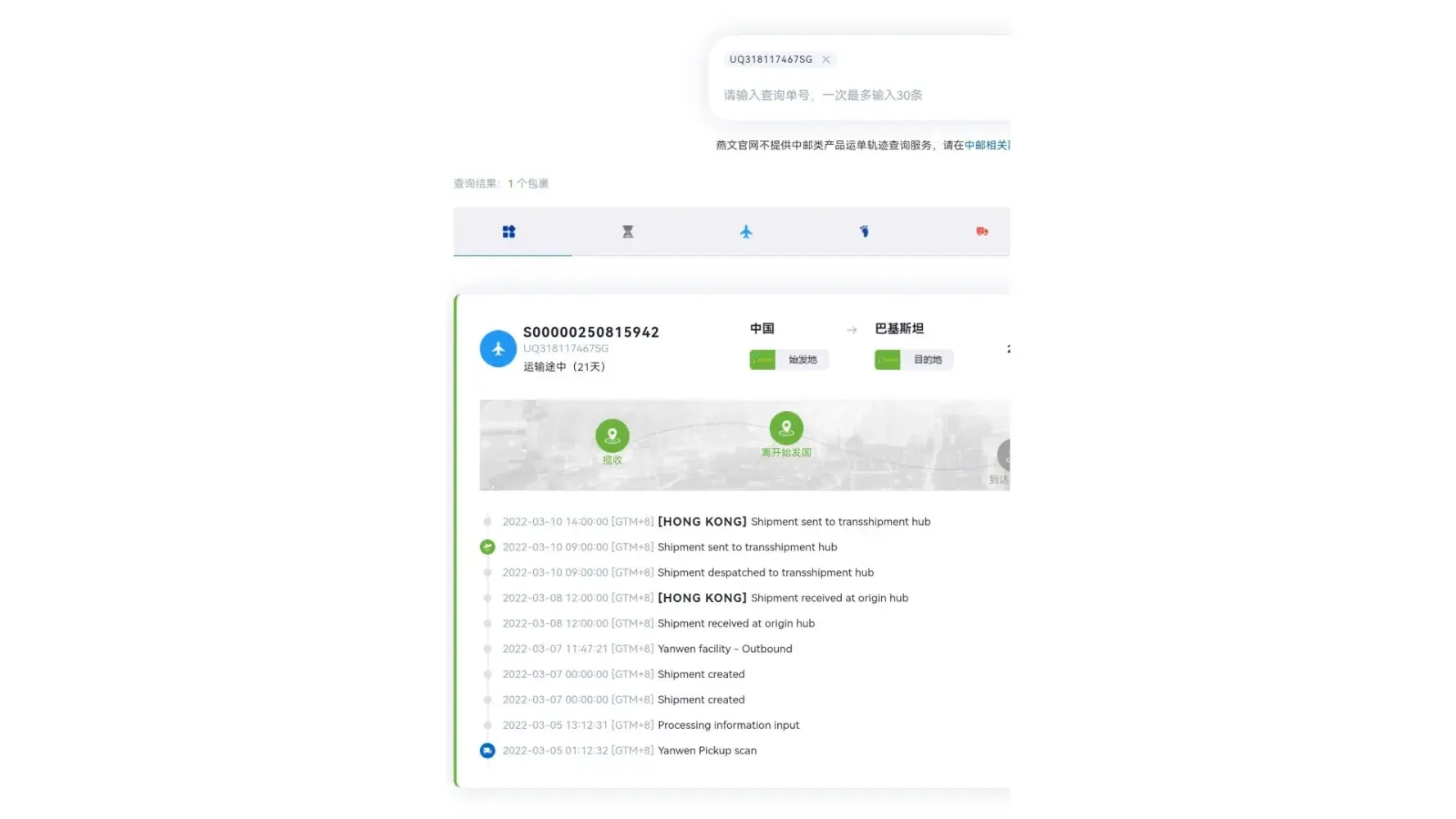This screenshot has height=819, width=1456.
Task: Click the blue airplane package status icon
Action: (498, 349)
